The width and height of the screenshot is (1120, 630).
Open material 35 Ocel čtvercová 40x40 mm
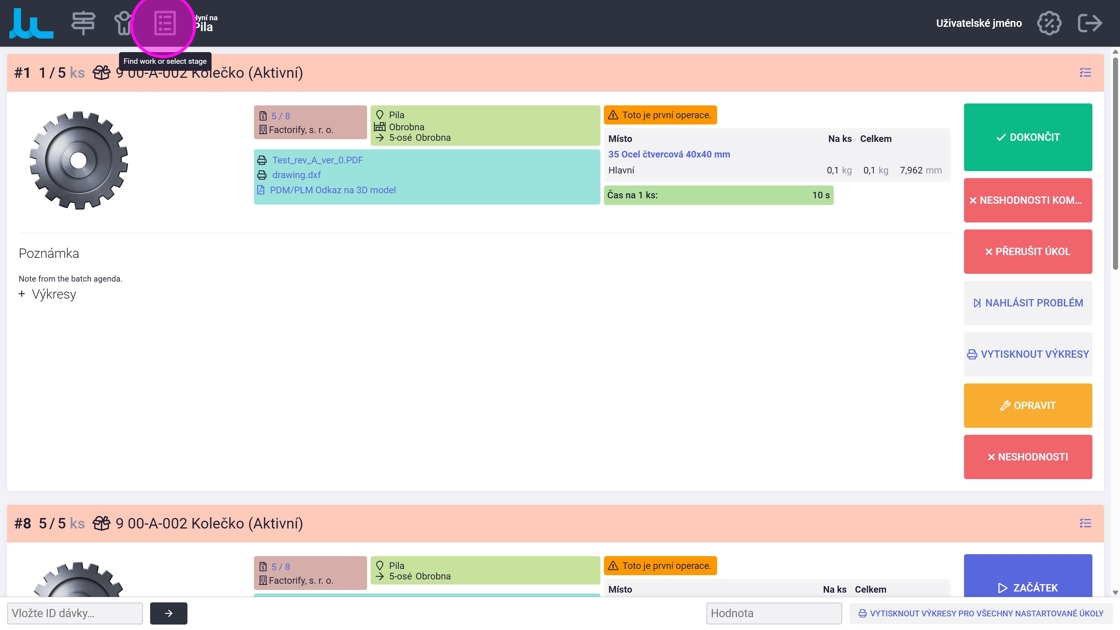click(x=669, y=154)
